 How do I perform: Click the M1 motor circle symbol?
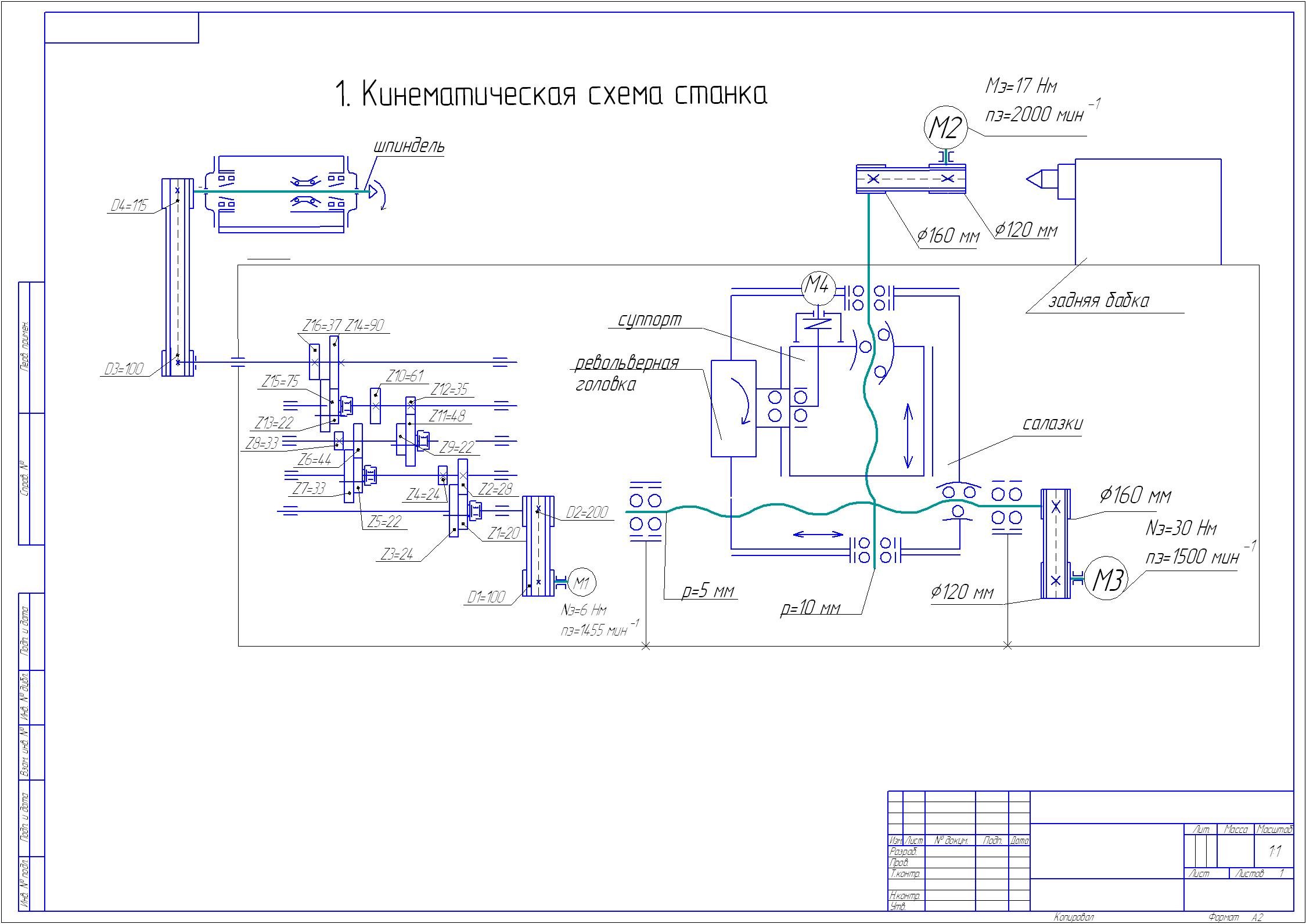point(581,583)
